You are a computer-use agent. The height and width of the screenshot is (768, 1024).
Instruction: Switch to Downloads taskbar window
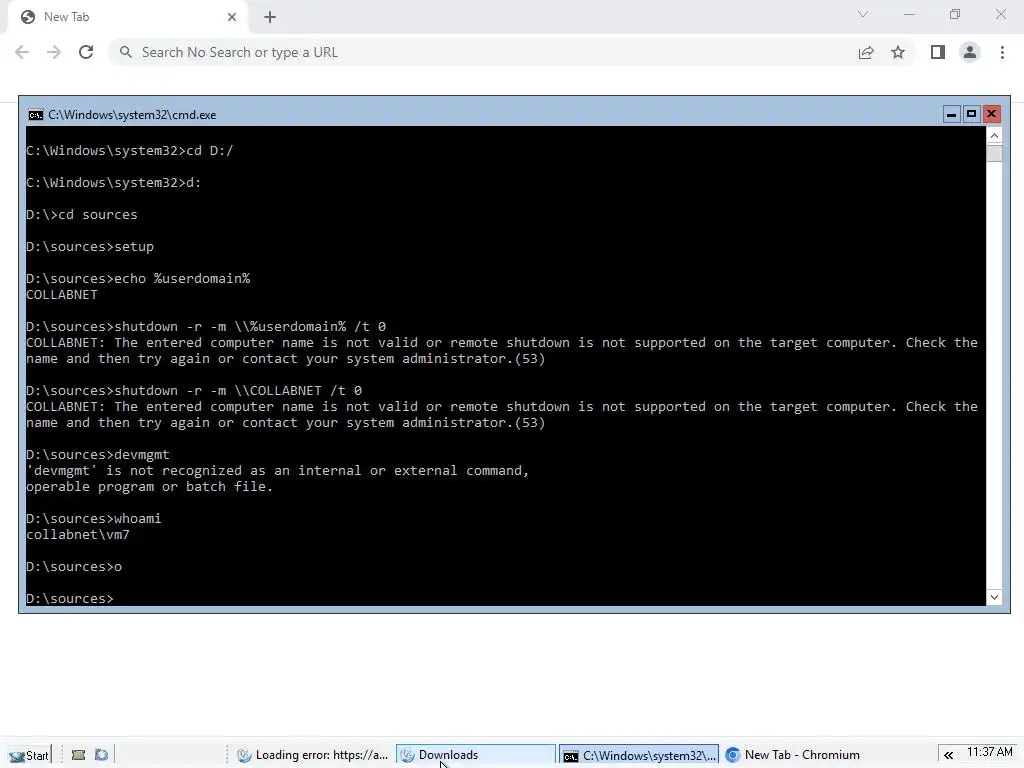pos(476,755)
